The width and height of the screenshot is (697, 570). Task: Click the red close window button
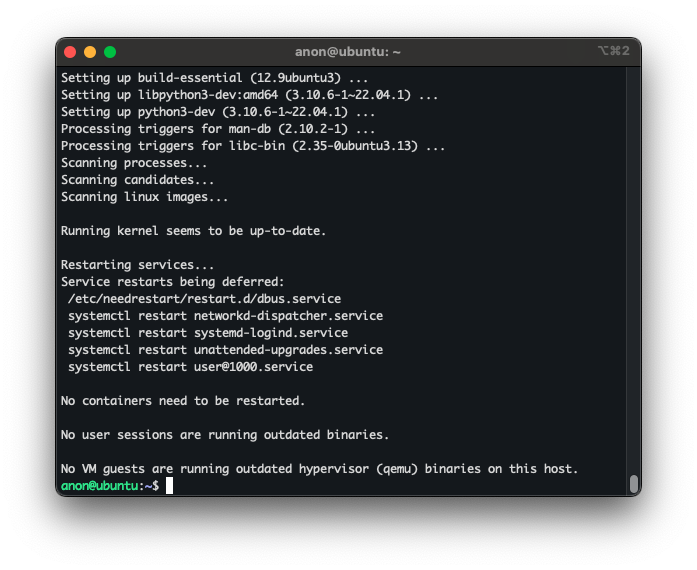point(70,51)
